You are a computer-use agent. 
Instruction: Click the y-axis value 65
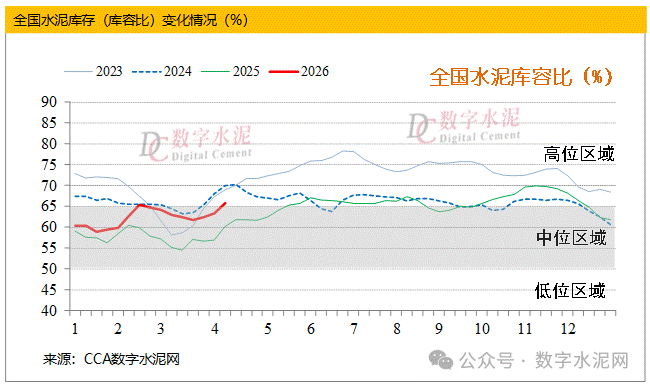49,206
